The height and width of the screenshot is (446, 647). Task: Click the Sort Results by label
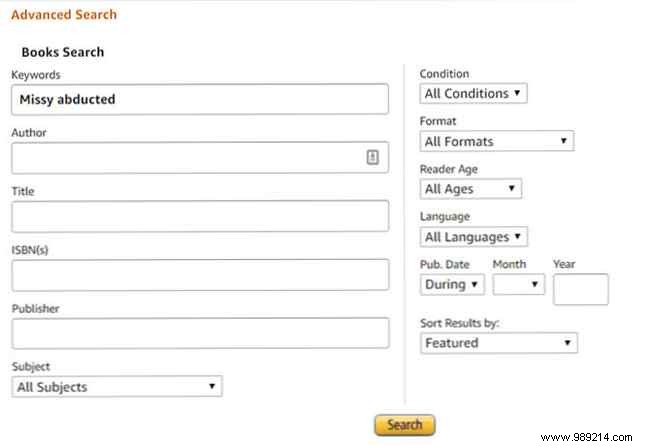pos(460,324)
